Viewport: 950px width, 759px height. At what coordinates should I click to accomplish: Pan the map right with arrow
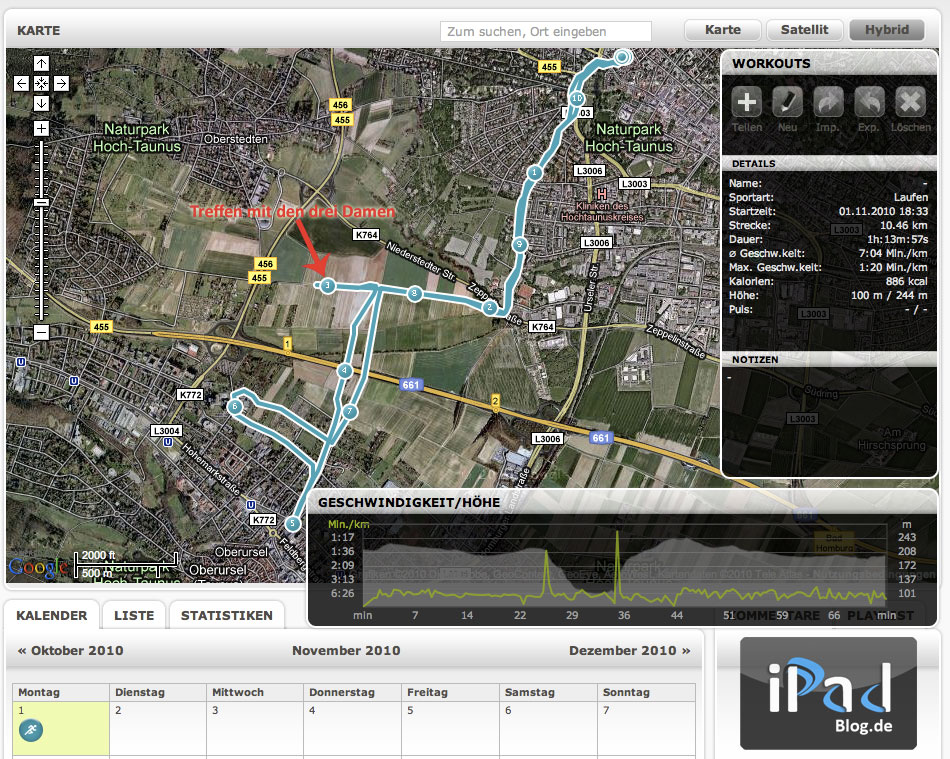coord(61,84)
